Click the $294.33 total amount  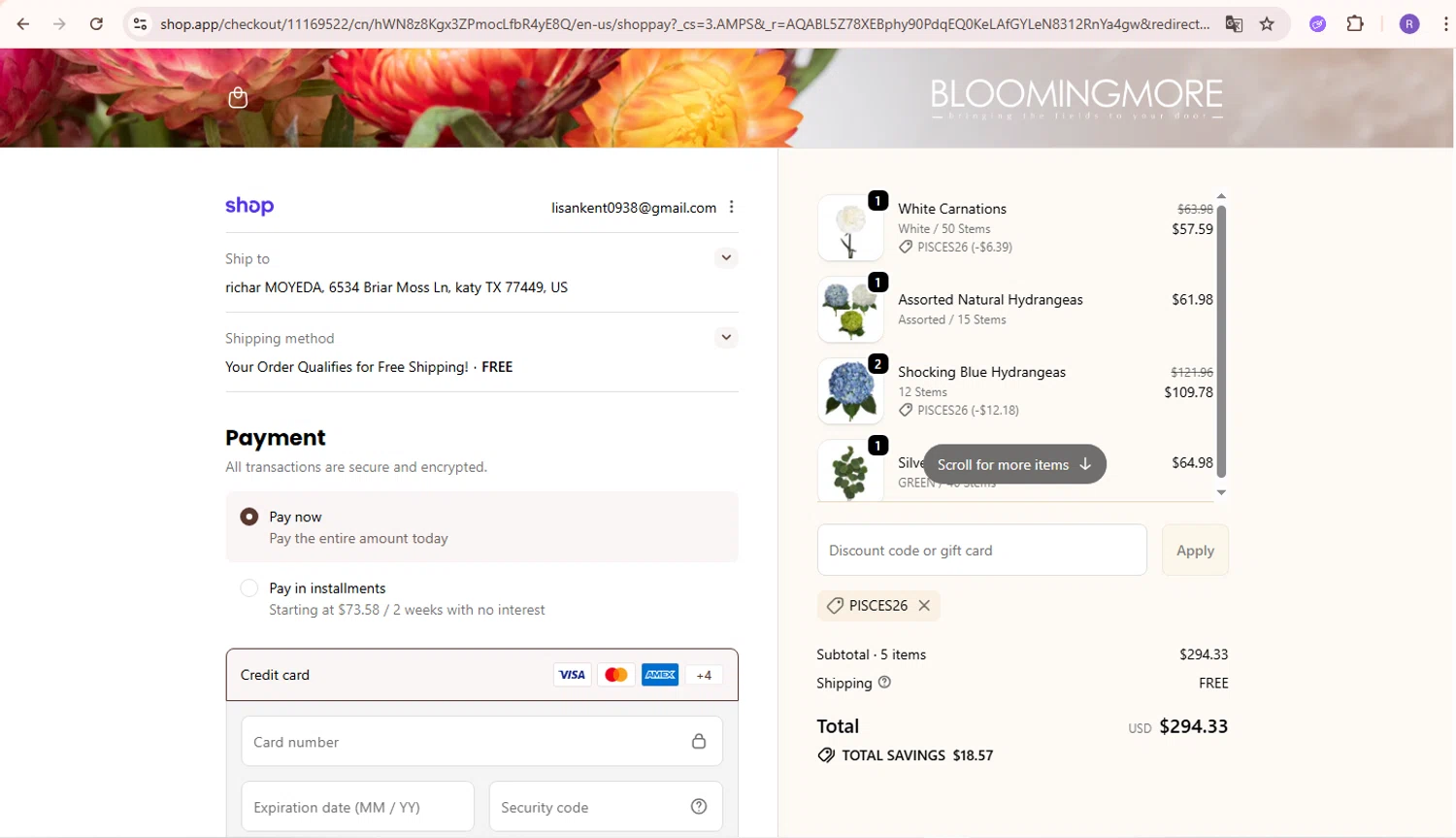(1193, 726)
